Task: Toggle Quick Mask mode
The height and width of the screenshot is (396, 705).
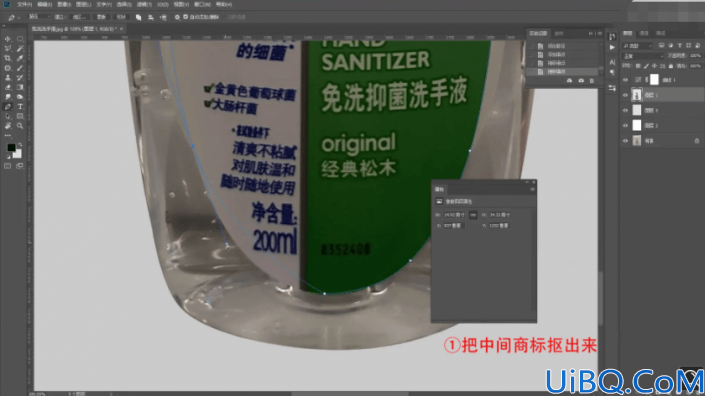Action: (8, 166)
